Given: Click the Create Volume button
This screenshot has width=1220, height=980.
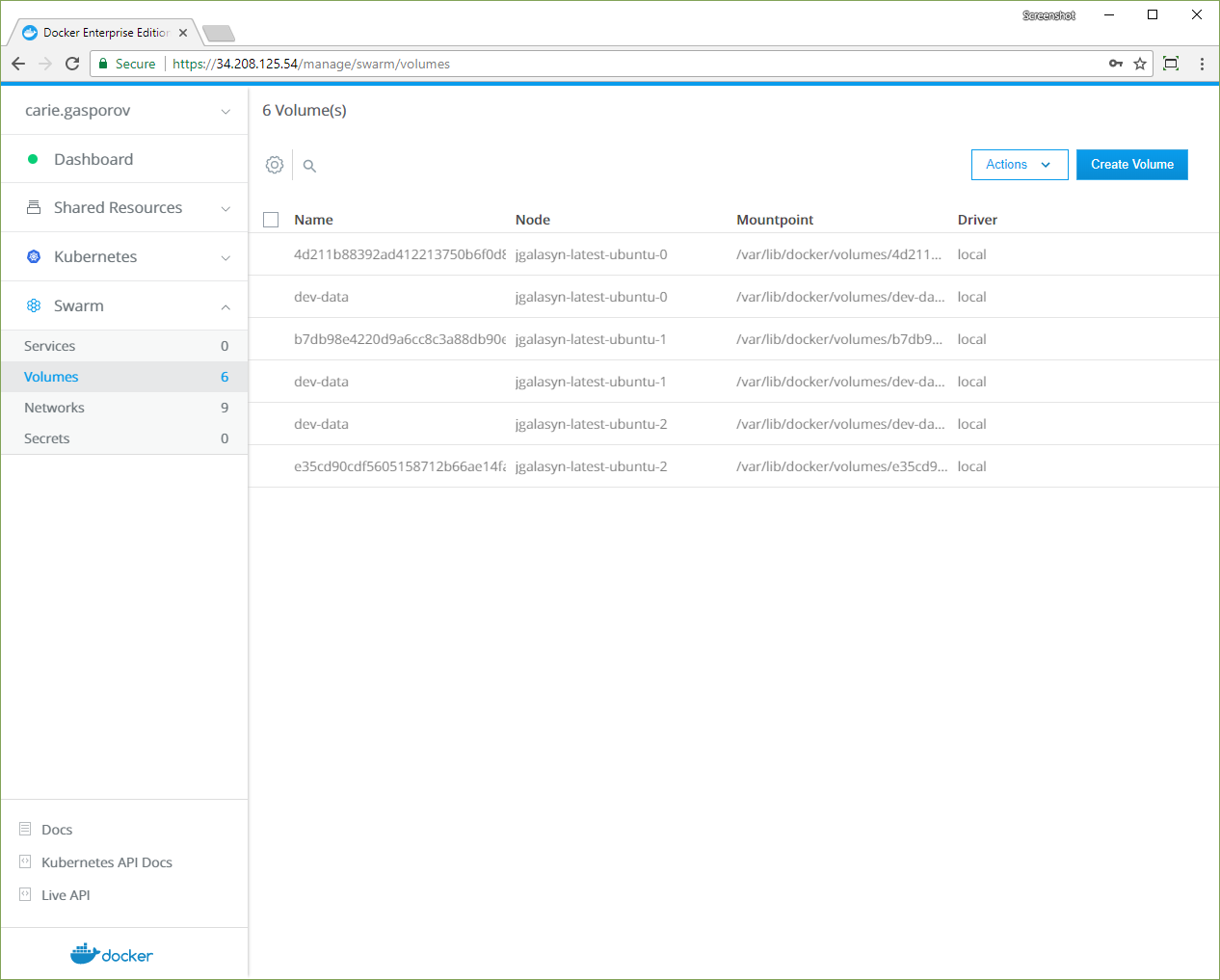Looking at the screenshot, I should [1131, 165].
